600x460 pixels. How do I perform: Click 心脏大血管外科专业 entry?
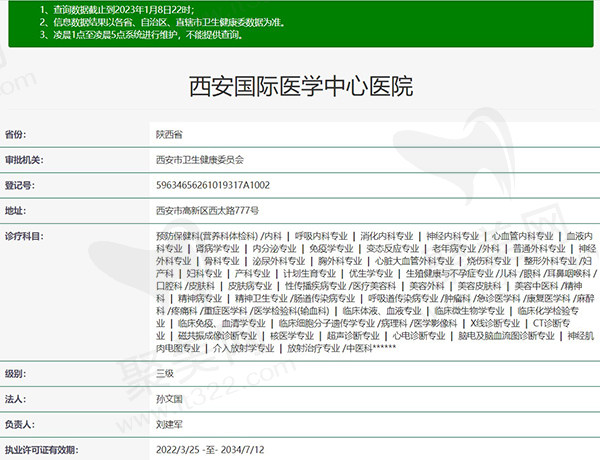pos(414,261)
